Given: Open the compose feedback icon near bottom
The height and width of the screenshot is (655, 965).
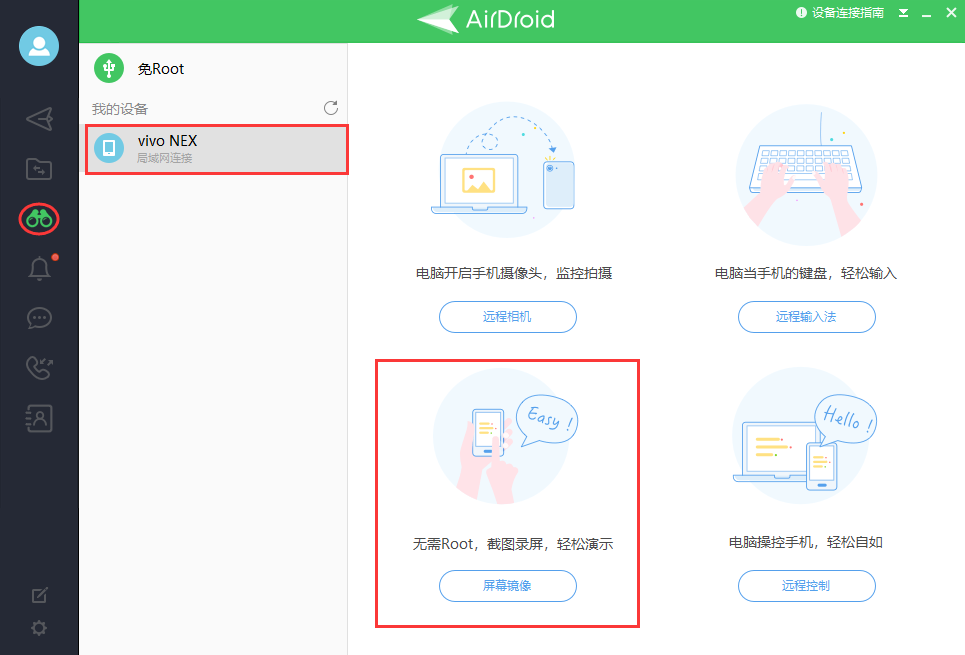Looking at the screenshot, I should pyautogui.click(x=38, y=594).
